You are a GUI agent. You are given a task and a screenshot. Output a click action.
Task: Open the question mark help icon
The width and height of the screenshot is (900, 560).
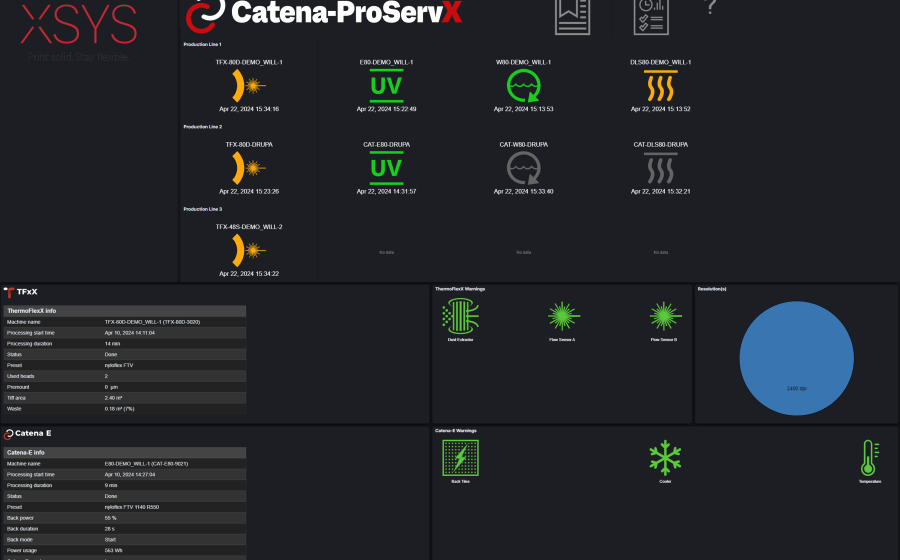(711, 7)
